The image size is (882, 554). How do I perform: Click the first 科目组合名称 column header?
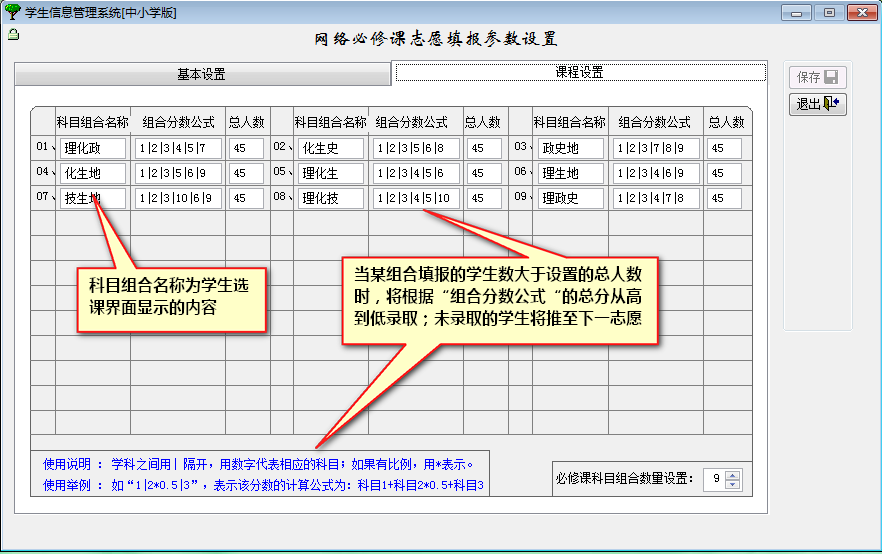coord(93,122)
